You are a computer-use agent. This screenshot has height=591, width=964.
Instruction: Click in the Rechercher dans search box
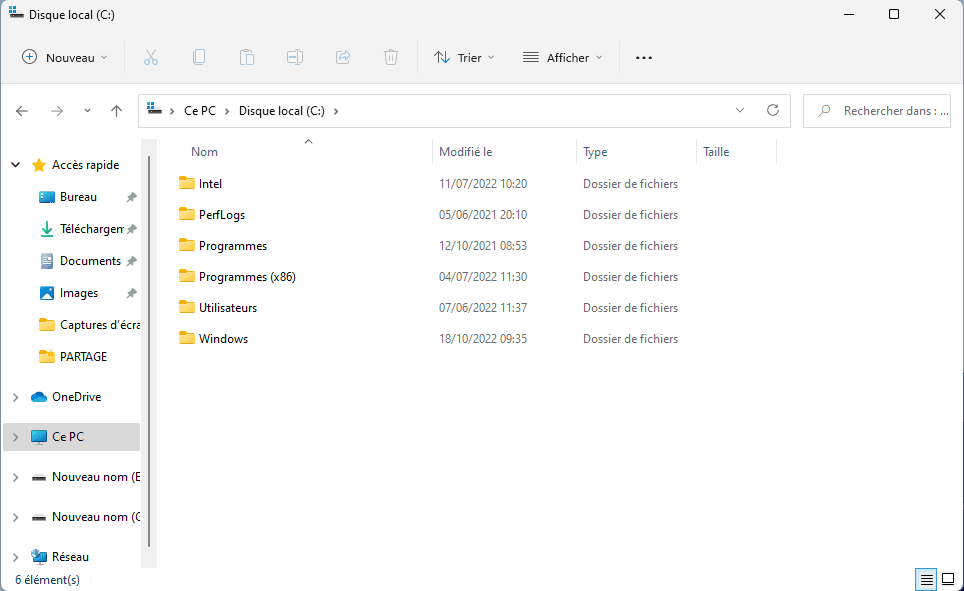click(x=877, y=111)
